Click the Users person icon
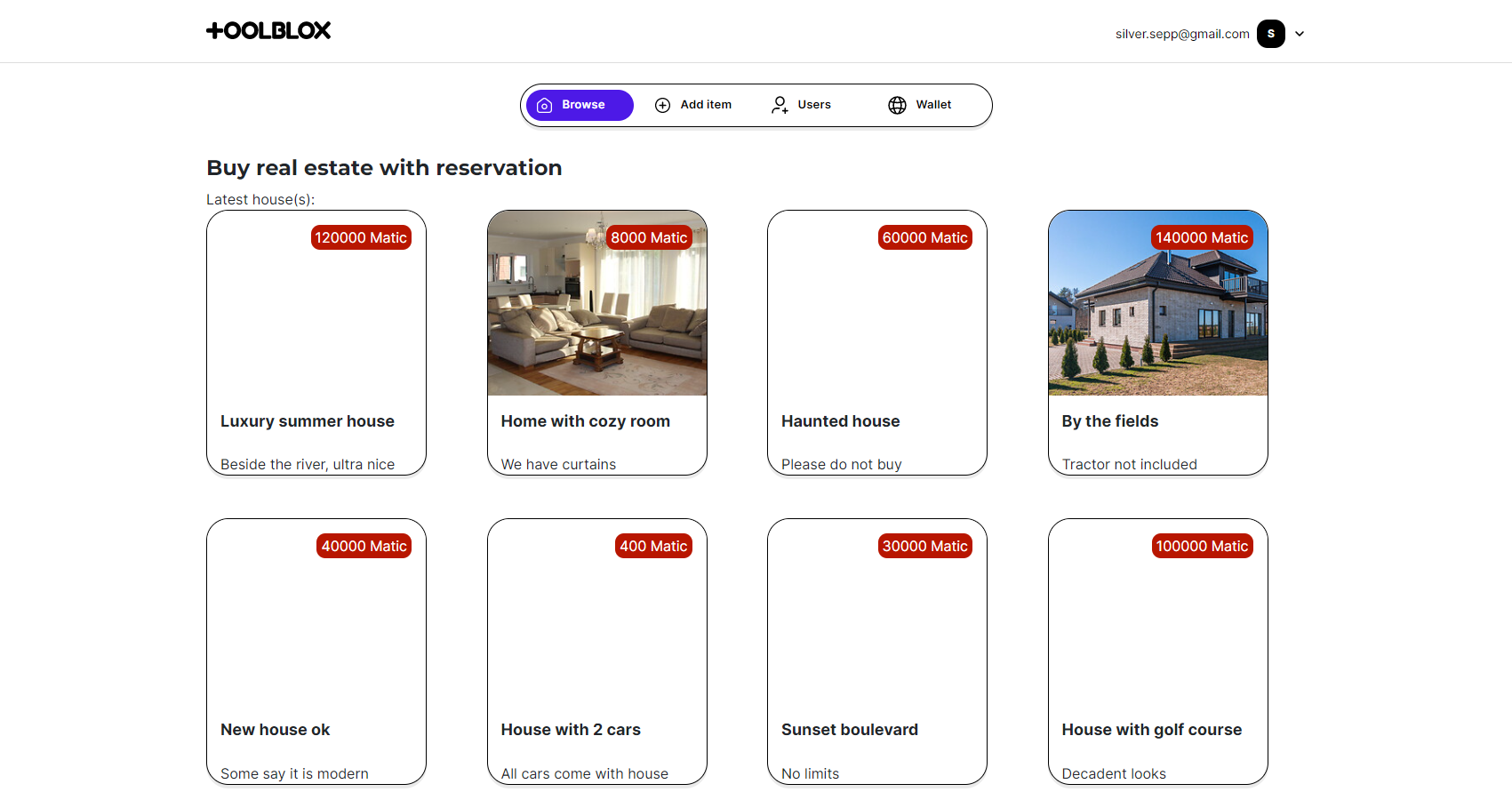Viewport: 1512px width, 808px height. click(x=780, y=105)
